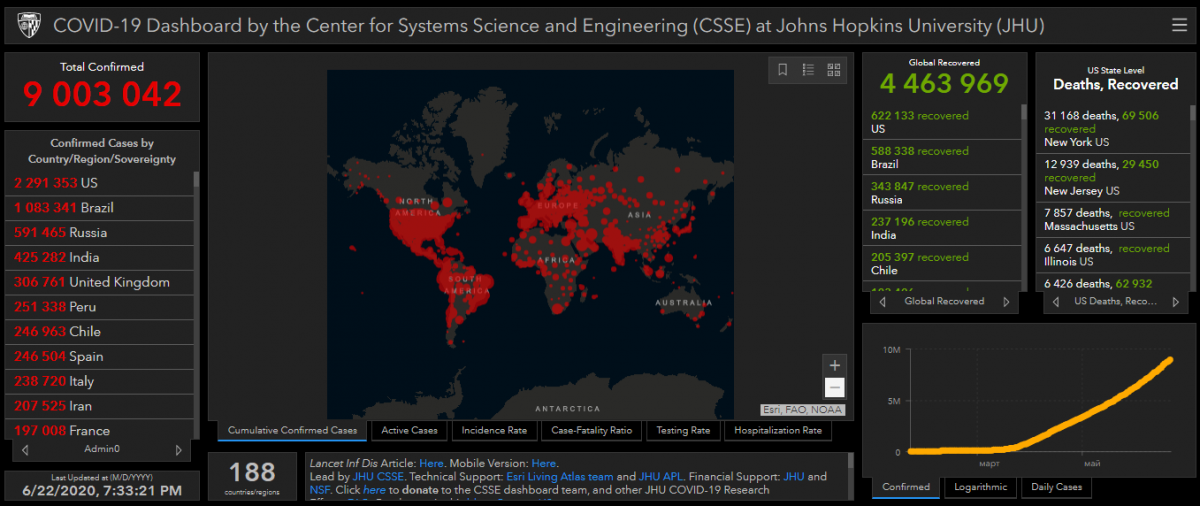Click '622 133 recovered' US entry
Viewport: 1200px width, 506px height.
(x=942, y=122)
